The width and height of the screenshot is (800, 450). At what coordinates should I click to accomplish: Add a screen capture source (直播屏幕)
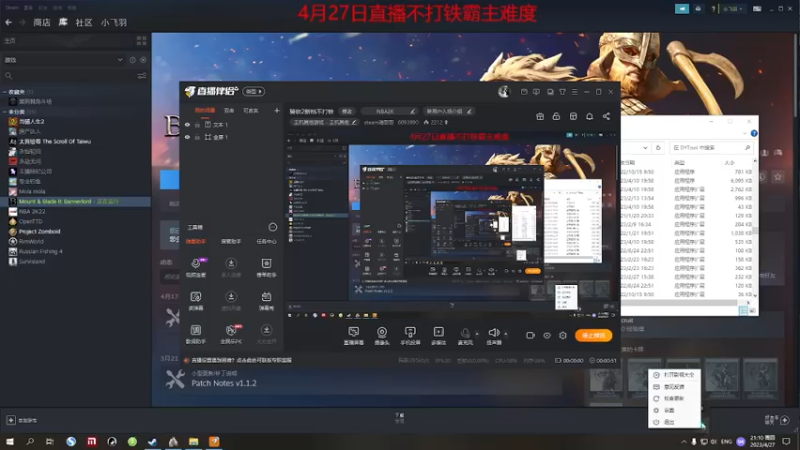point(354,336)
